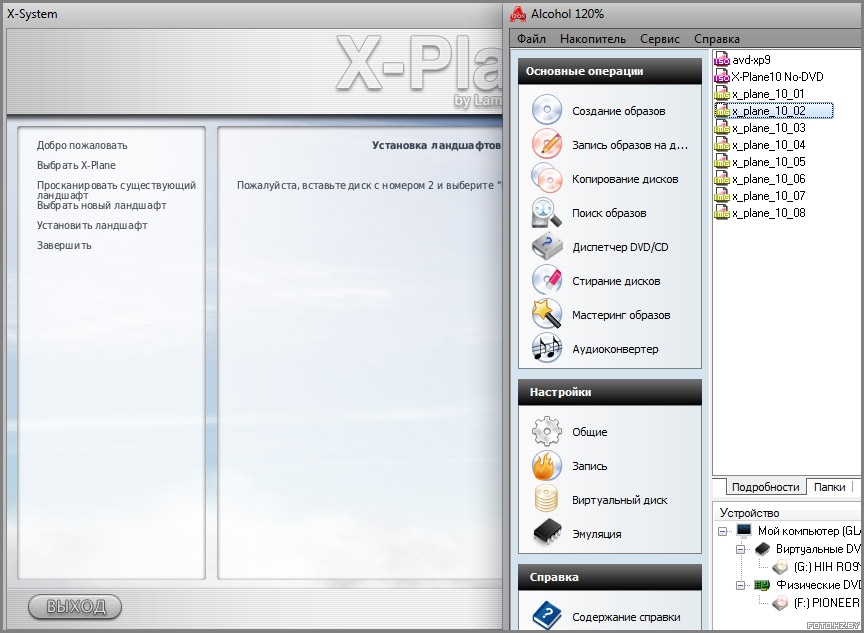Click the X-Plane10 No-DVD ISO icon
The width and height of the screenshot is (864, 633).
[x=721, y=77]
